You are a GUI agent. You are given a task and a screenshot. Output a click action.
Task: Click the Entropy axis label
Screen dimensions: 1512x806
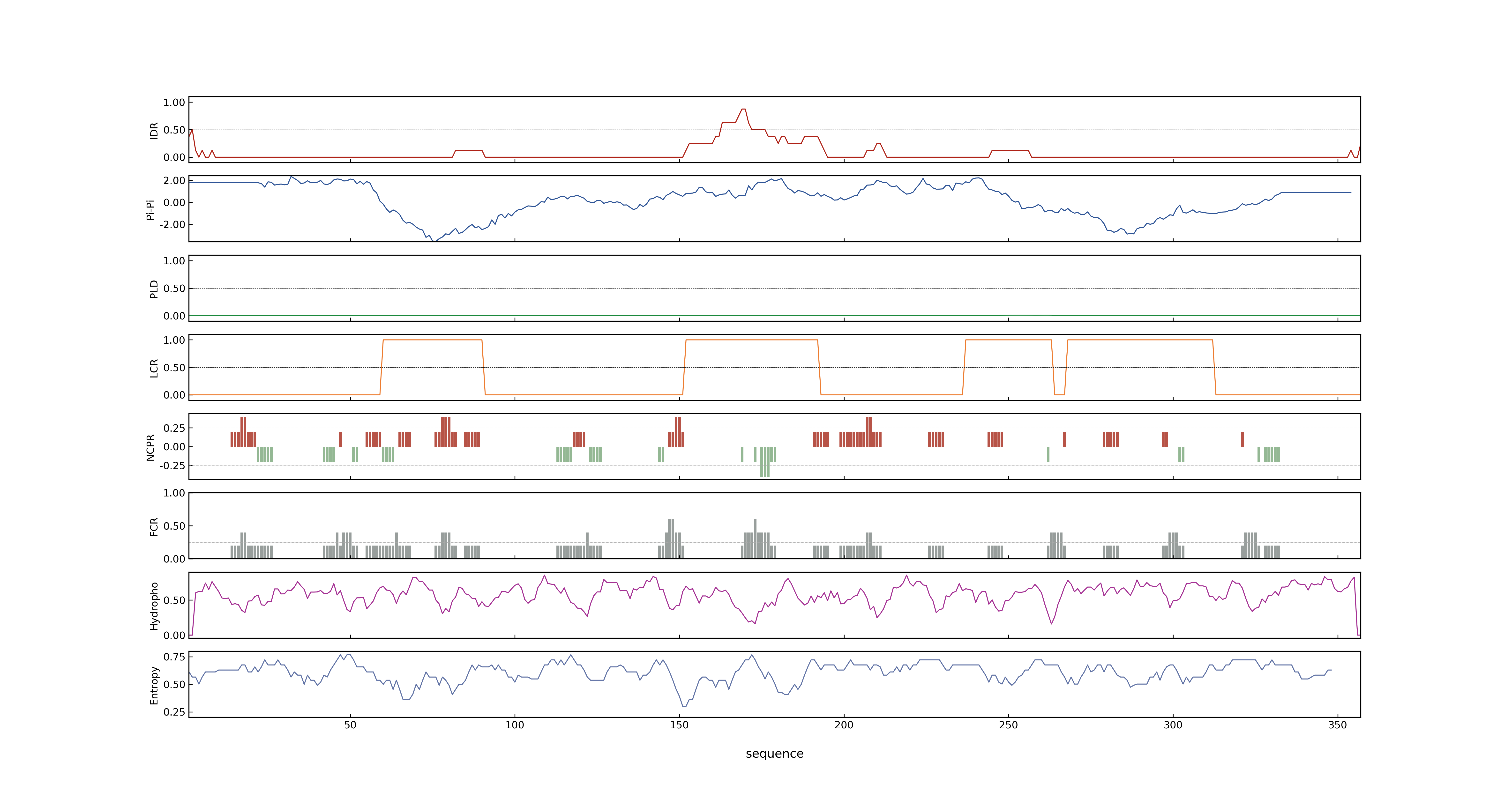(154, 685)
